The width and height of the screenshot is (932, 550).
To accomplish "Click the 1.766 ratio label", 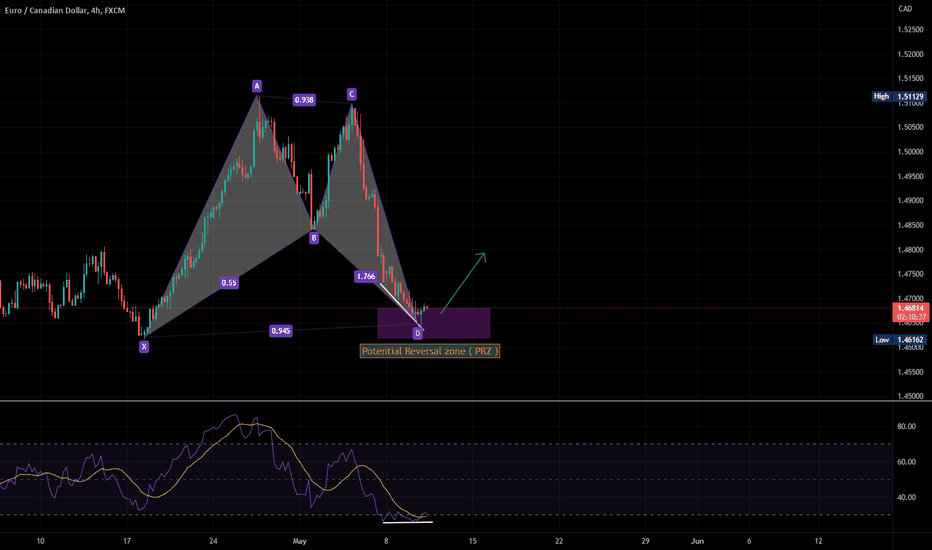I will tap(366, 276).
